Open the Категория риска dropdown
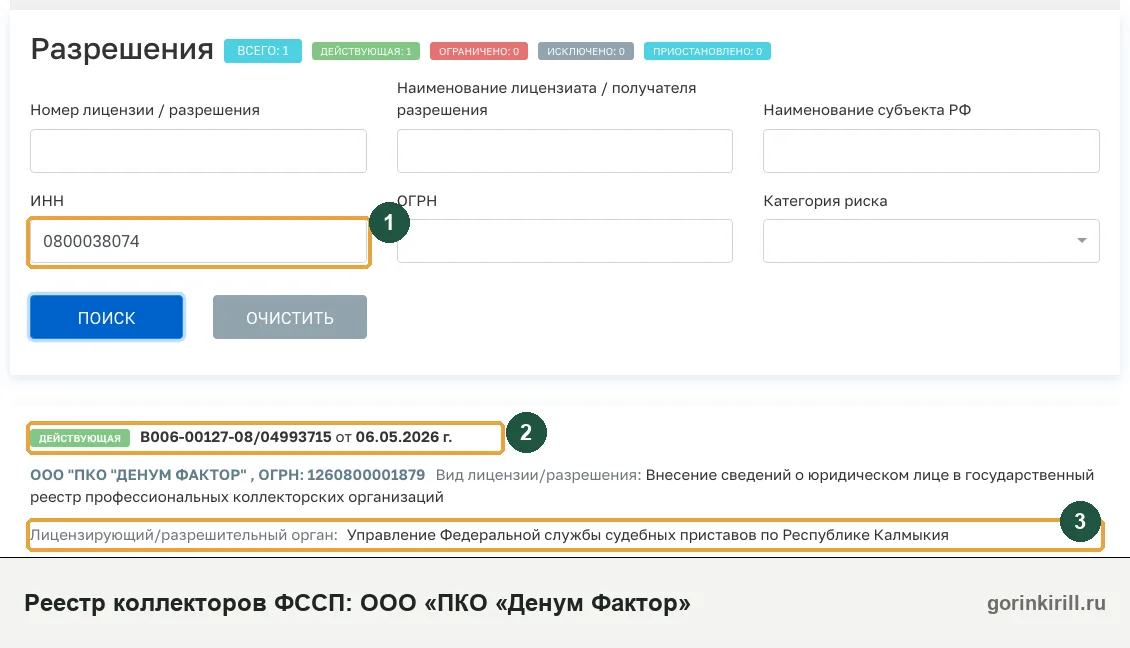 click(x=931, y=241)
